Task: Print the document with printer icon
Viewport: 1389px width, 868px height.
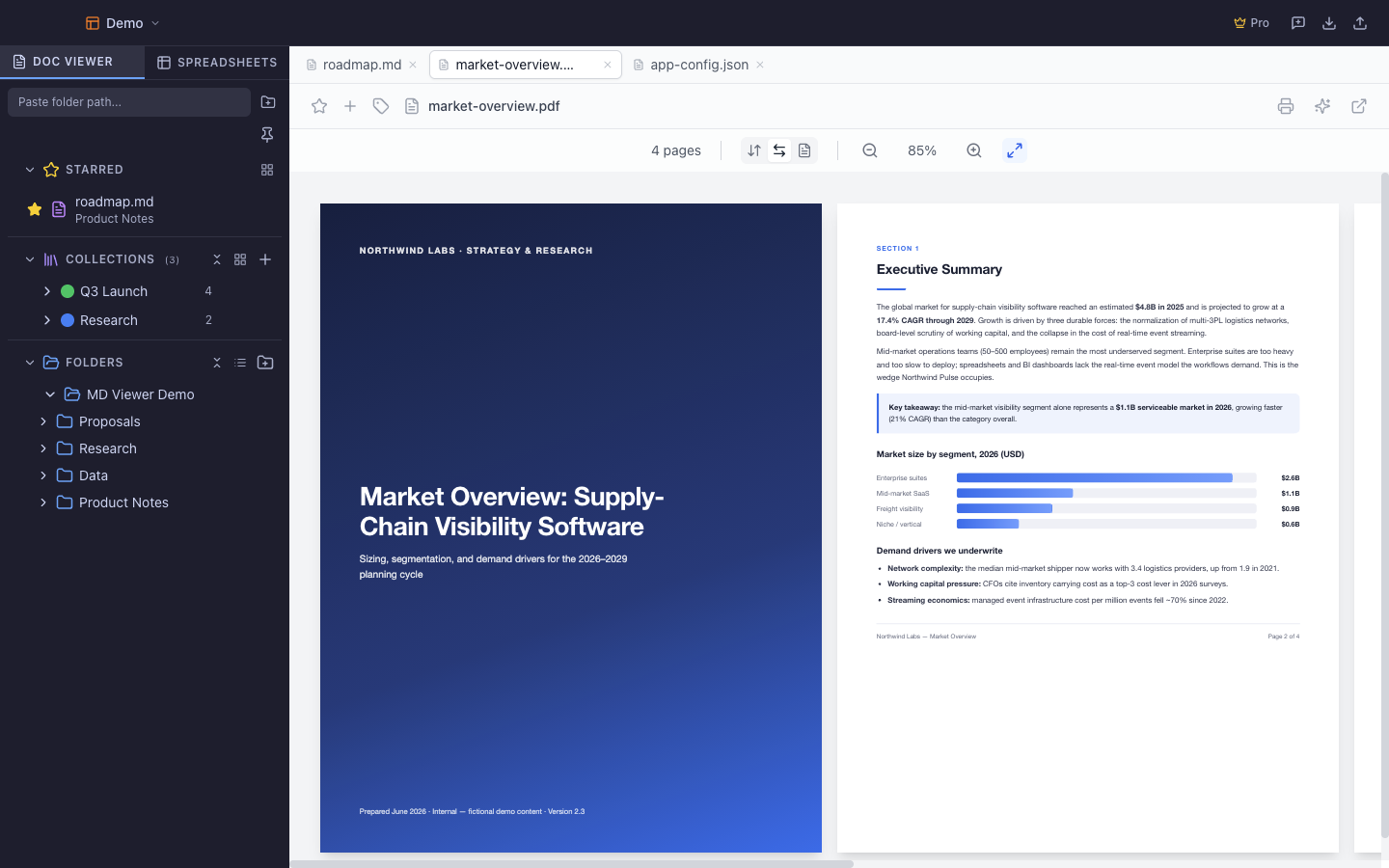Action: [1286, 106]
